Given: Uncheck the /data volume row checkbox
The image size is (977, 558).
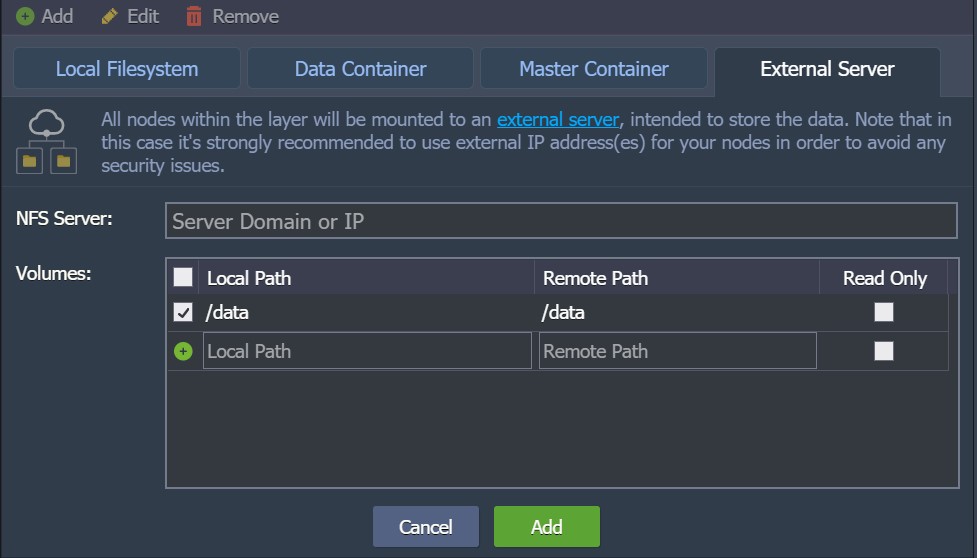Looking at the screenshot, I should pos(183,312).
